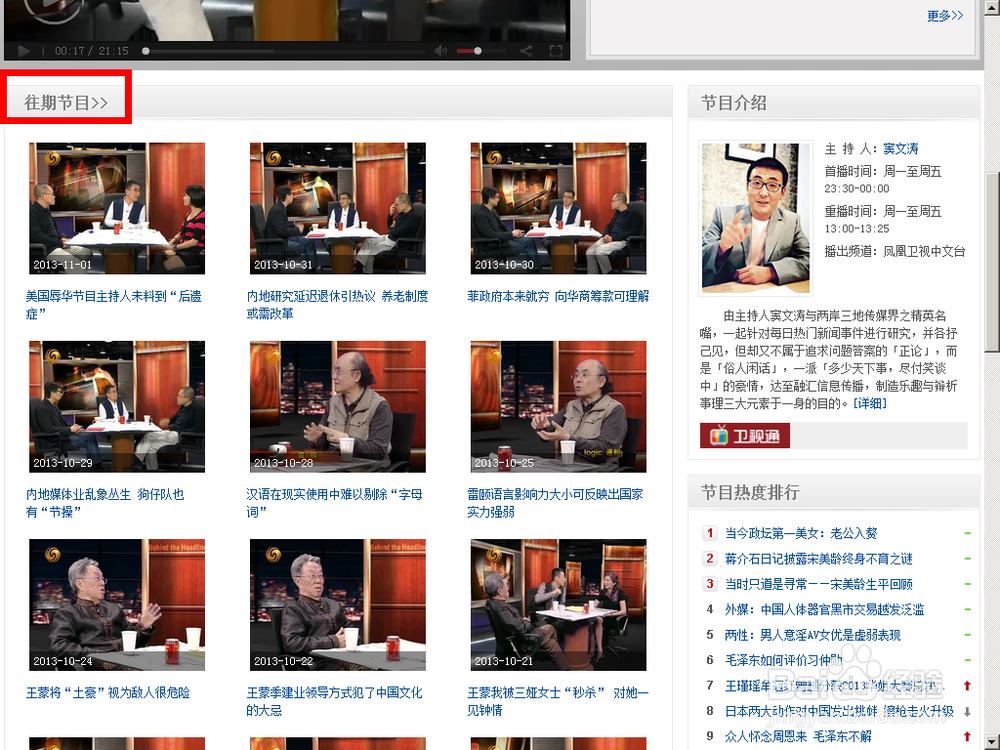Open ranking item 众人怀念周恩来 毛泽东不解
Viewport: 1000px width, 750px height.
pos(798,737)
